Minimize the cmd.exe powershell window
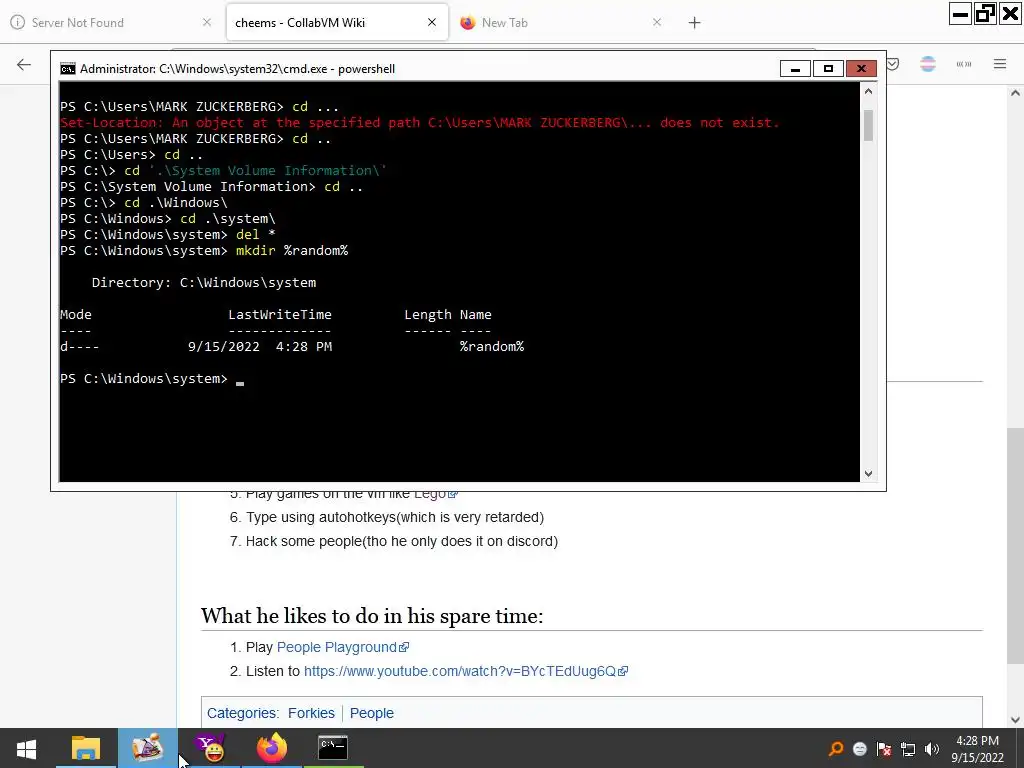Screen dimensions: 1024x768 pos(795,69)
